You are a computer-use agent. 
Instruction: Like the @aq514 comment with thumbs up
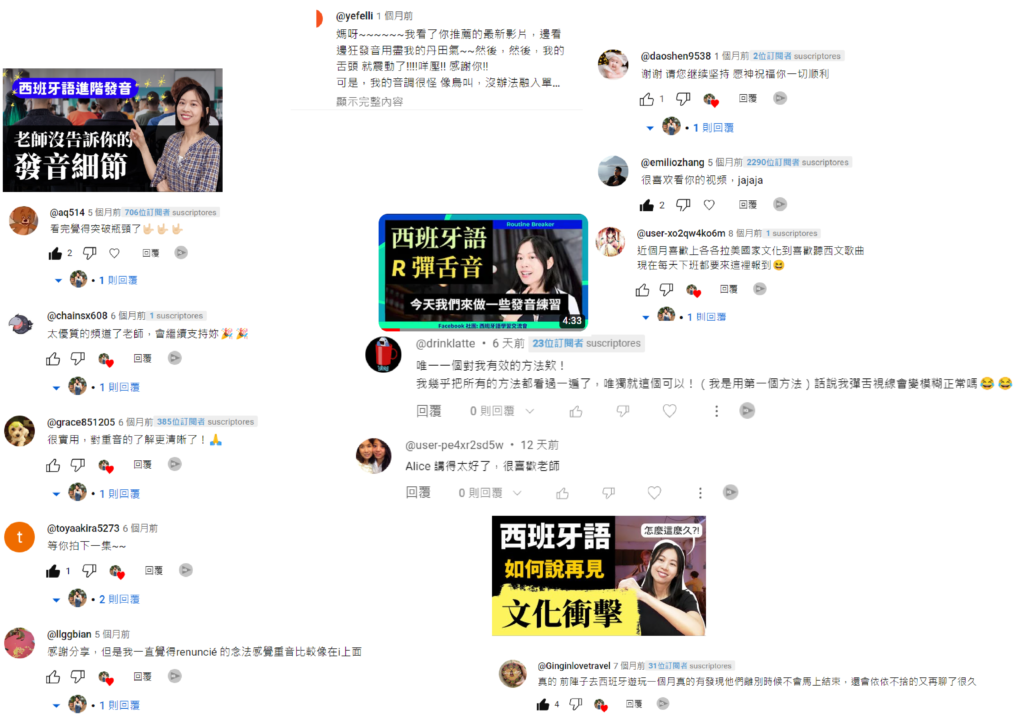click(x=56, y=253)
